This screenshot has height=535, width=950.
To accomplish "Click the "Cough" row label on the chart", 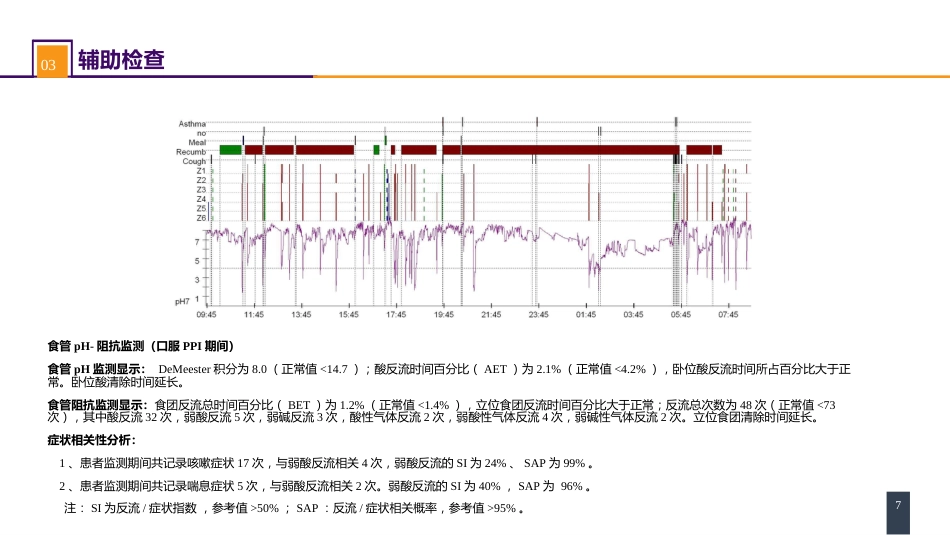I will tap(194, 161).
